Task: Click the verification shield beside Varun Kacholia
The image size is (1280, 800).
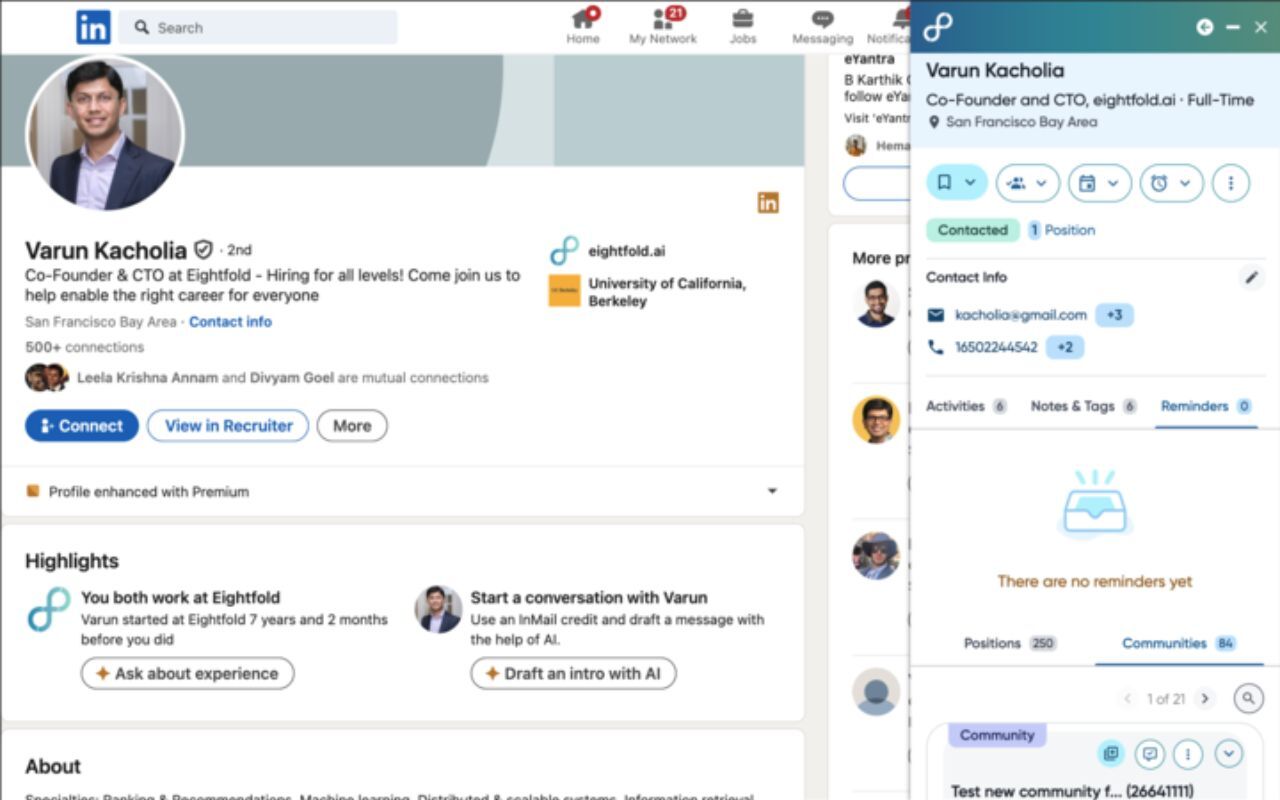Action: [203, 249]
